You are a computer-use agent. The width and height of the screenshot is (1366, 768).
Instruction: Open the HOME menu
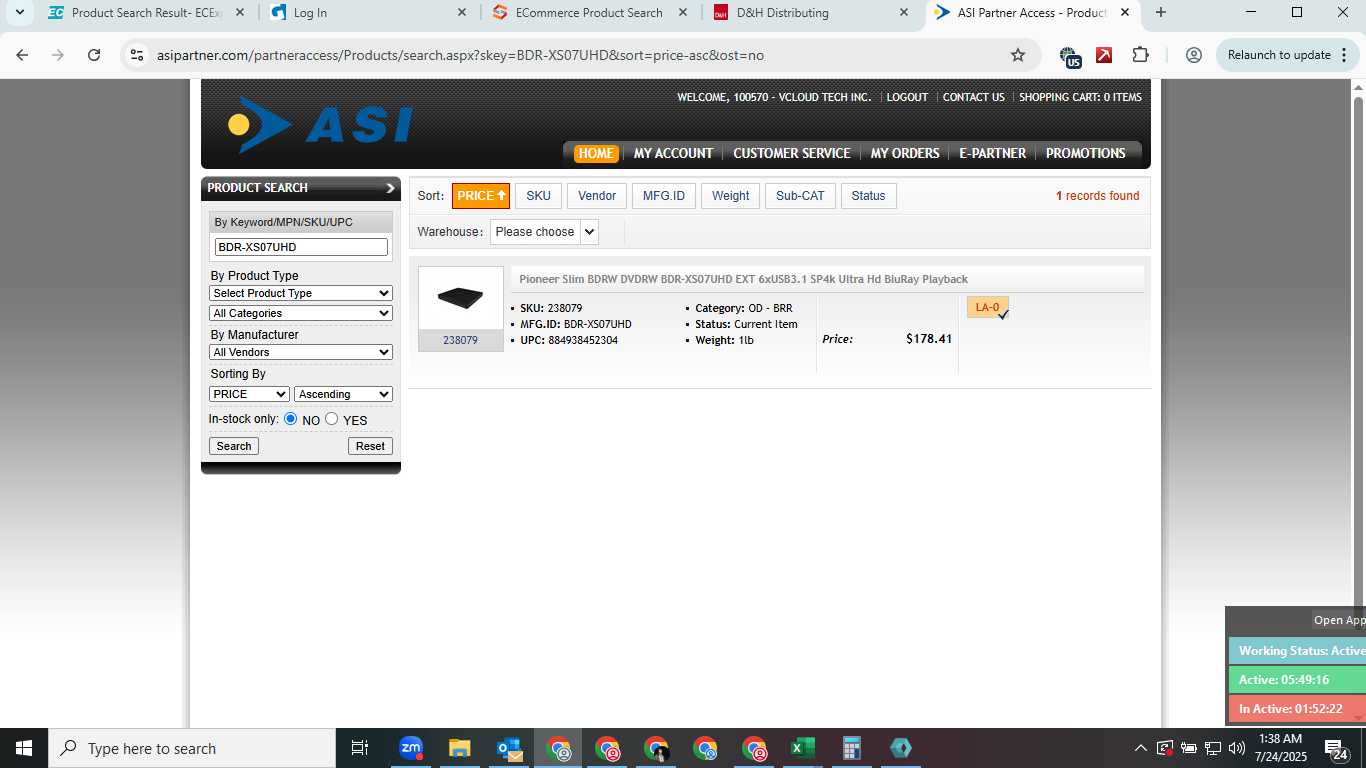click(x=596, y=153)
